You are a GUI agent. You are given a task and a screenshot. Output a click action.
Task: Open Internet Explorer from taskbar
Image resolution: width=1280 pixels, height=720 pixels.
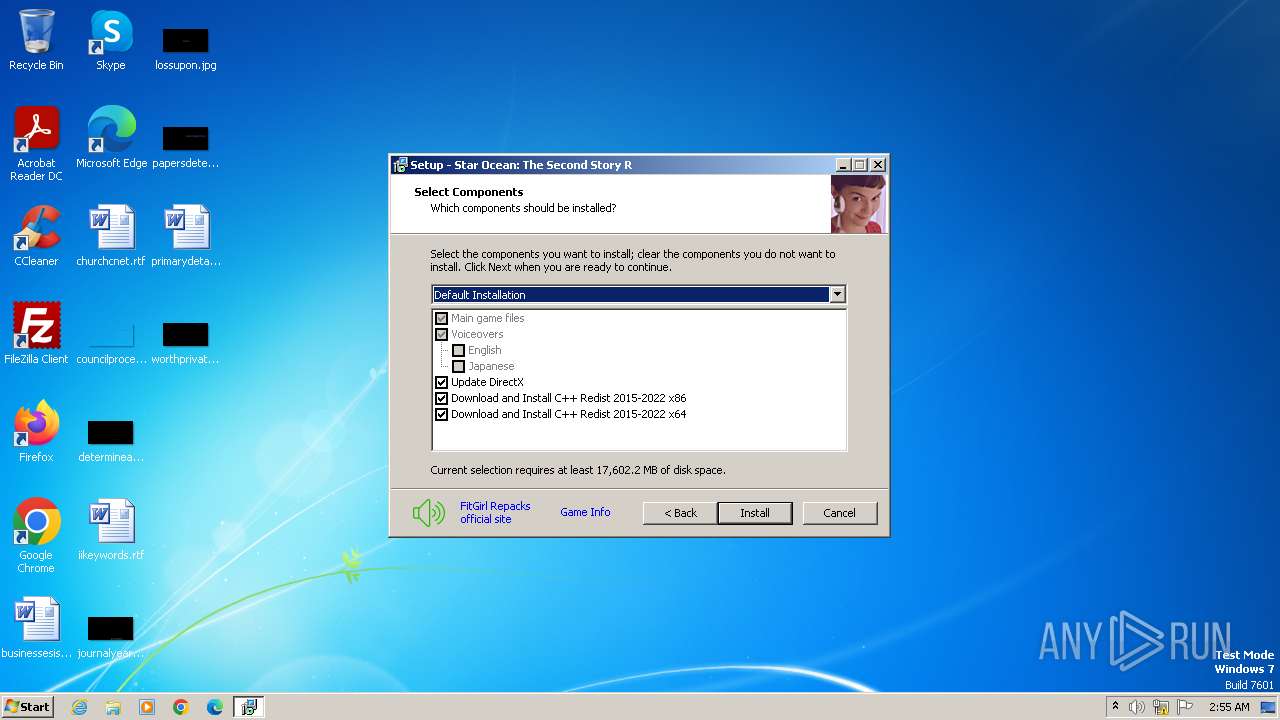(79, 707)
